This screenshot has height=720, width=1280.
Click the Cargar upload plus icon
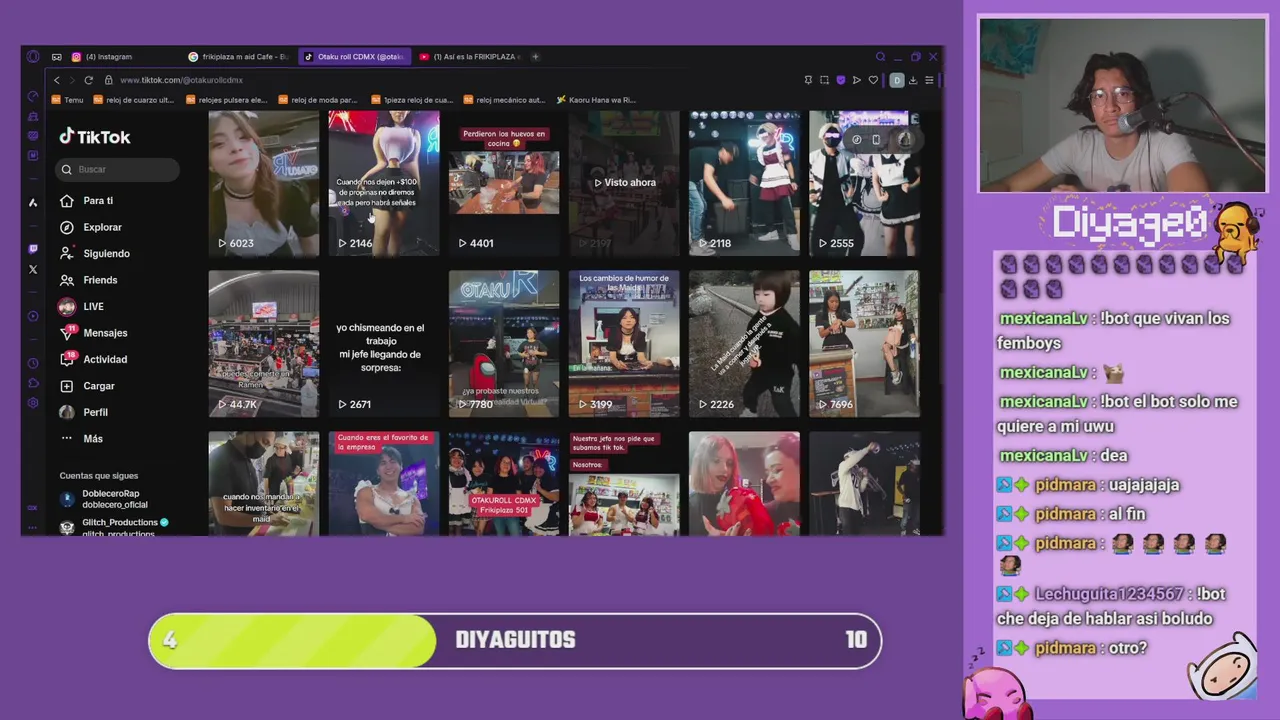coord(67,386)
